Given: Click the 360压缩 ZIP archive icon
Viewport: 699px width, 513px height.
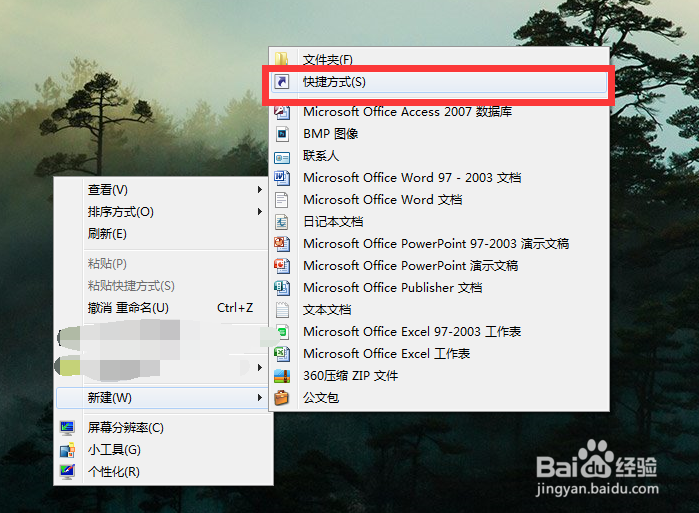Looking at the screenshot, I should [x=282, y=376].
